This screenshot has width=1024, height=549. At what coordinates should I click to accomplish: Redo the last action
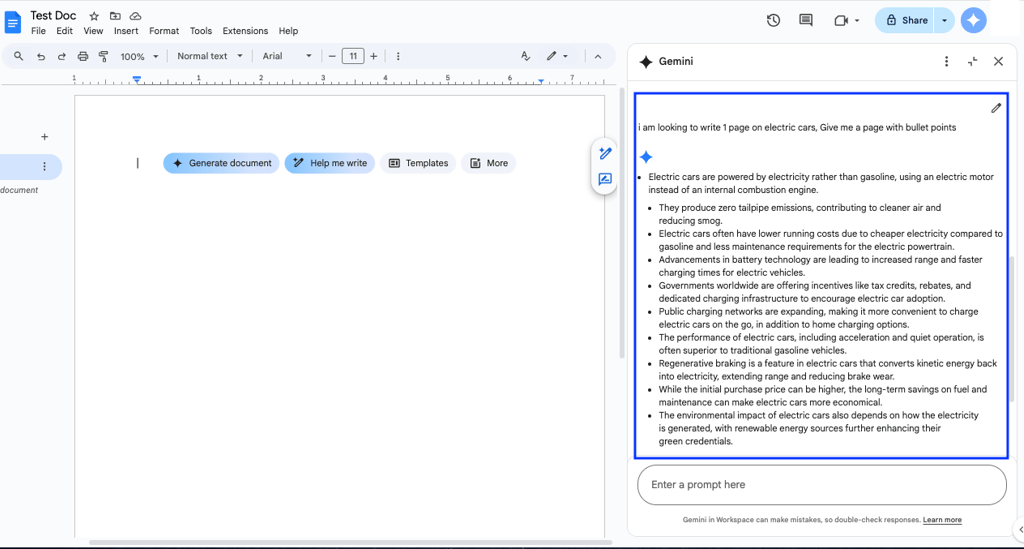tap(61, 56)
